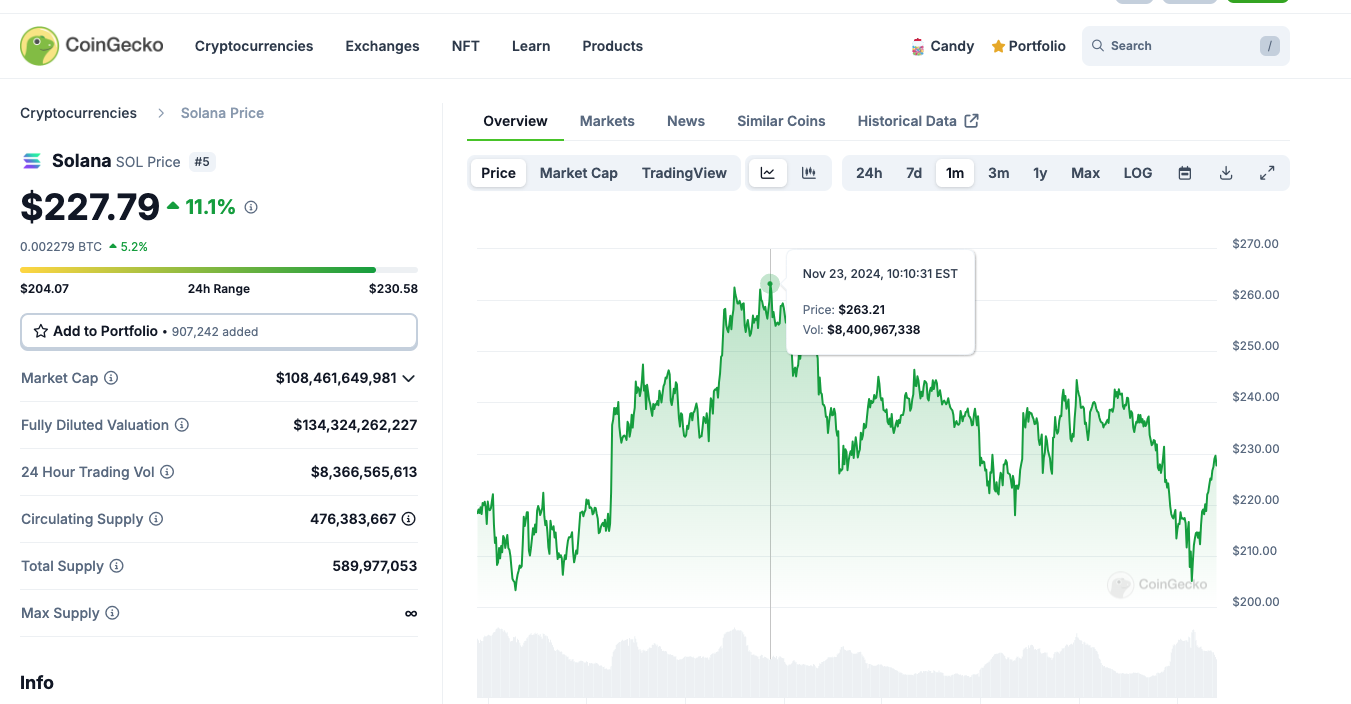Image resolution: width=1351 pixels, height=704 pixels.
Task: Open the Portfolio link
Action: [1028, 46]
